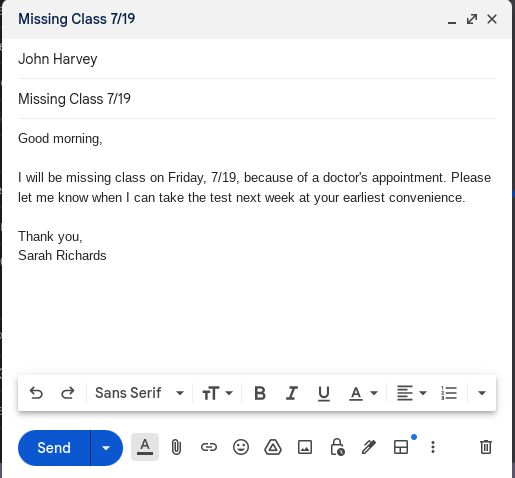515x478 pixels.
Task: Open more options three-dot menu
Action: pyautogui.click(x=433, y=447)
